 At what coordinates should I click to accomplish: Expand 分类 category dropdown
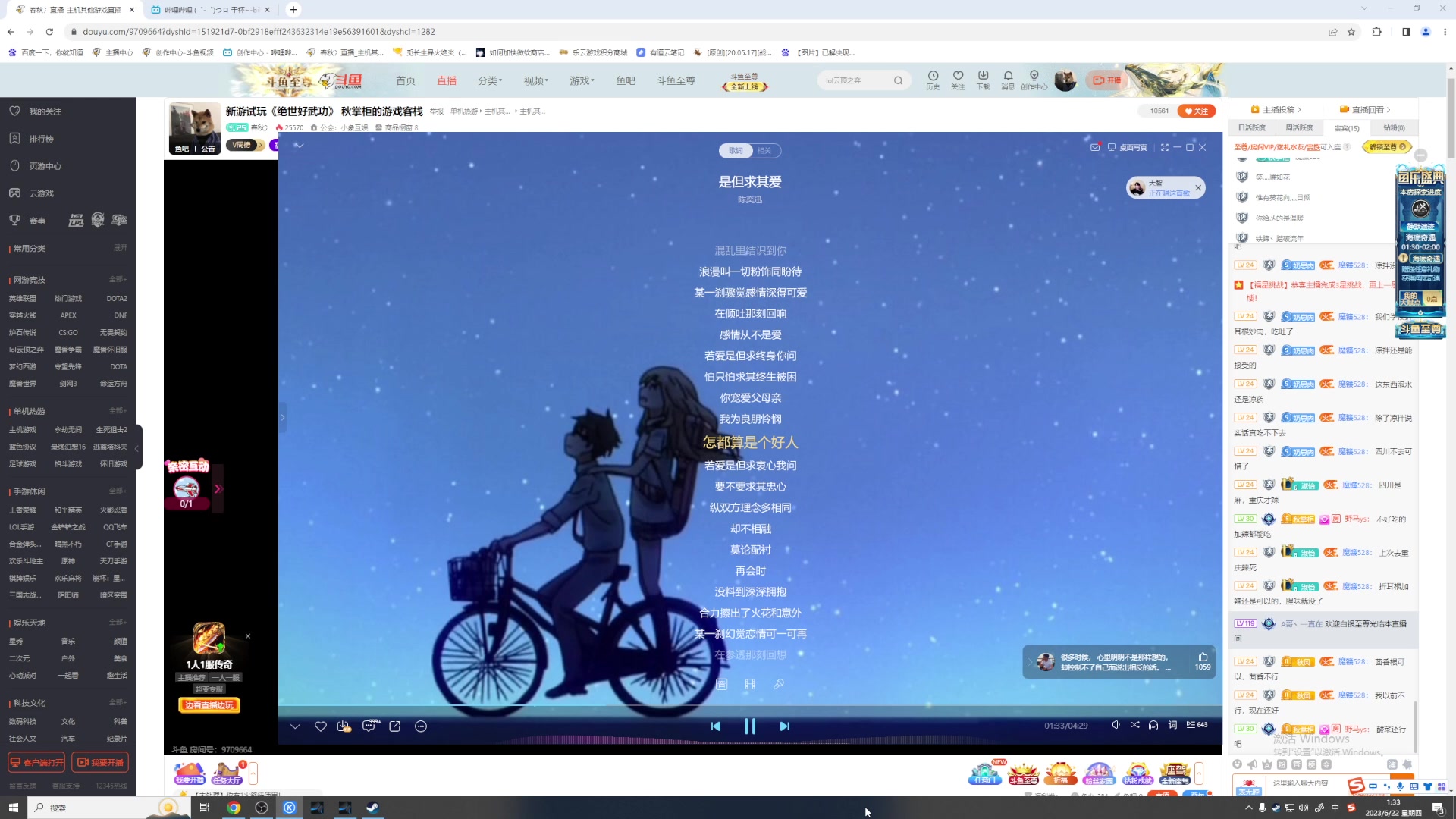coord(490,80)
